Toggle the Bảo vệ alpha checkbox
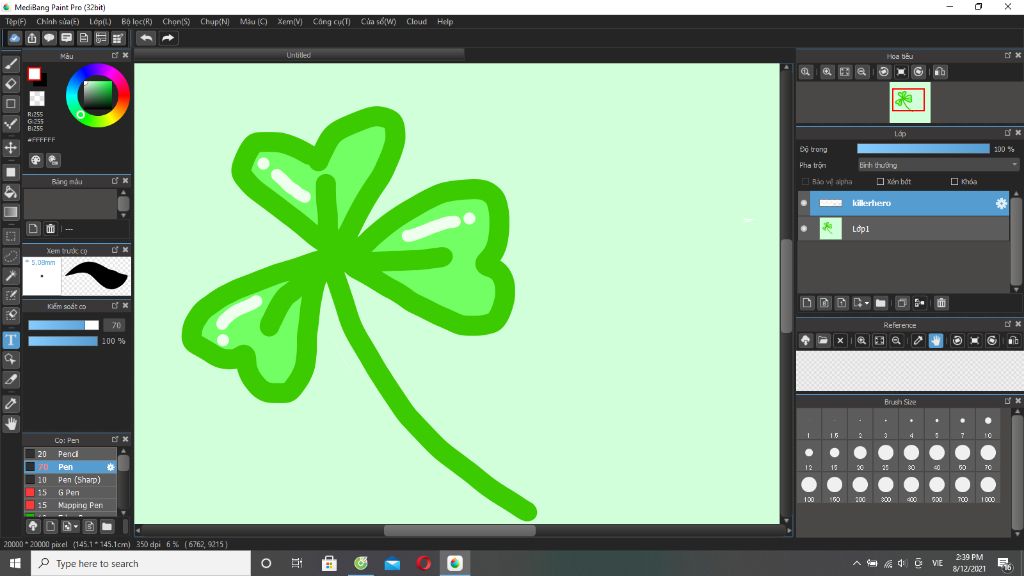The width and height of the screenshot is (1024, 576). (x=805, y=182)
